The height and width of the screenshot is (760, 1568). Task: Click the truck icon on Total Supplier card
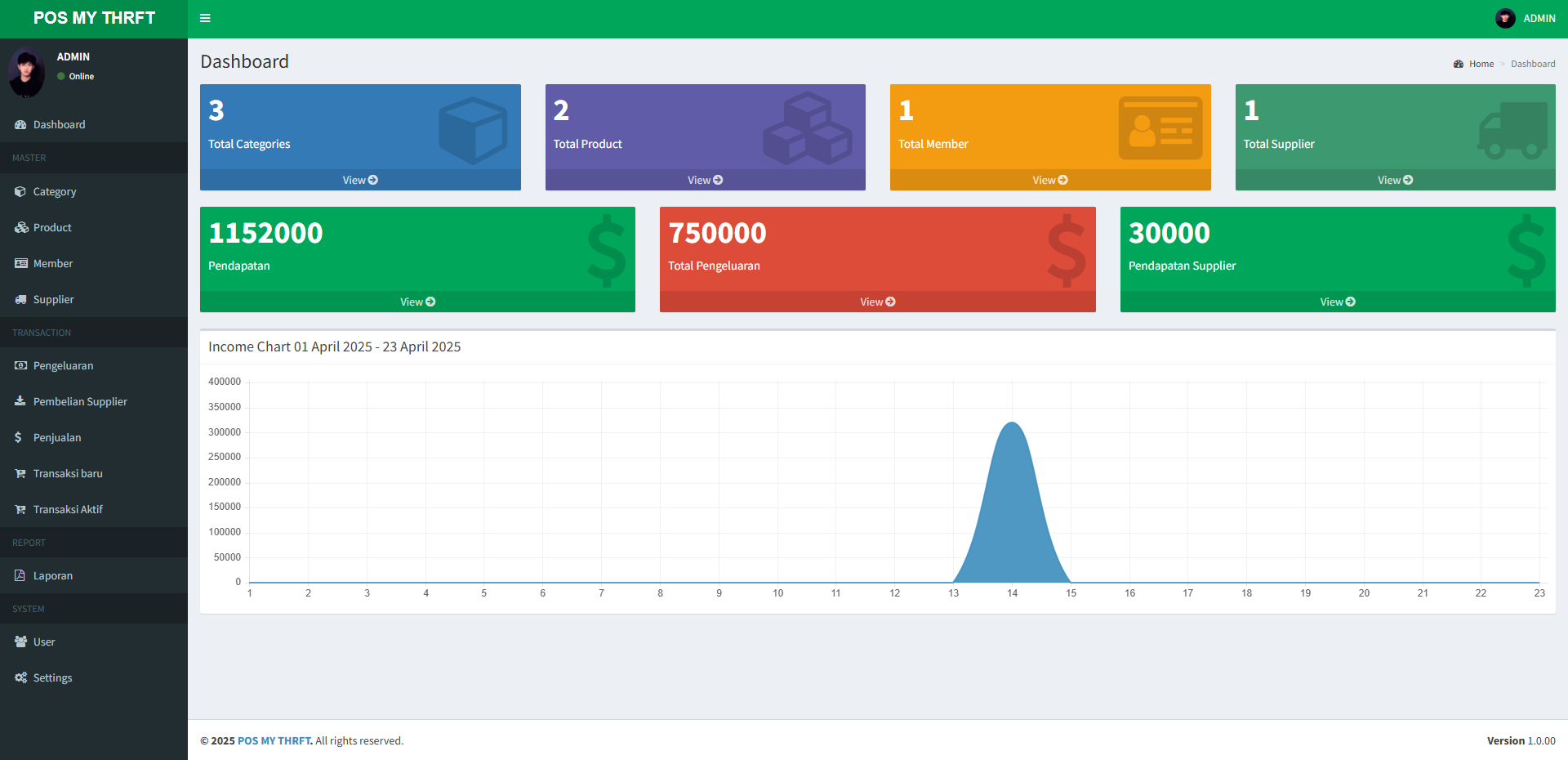1512,130
